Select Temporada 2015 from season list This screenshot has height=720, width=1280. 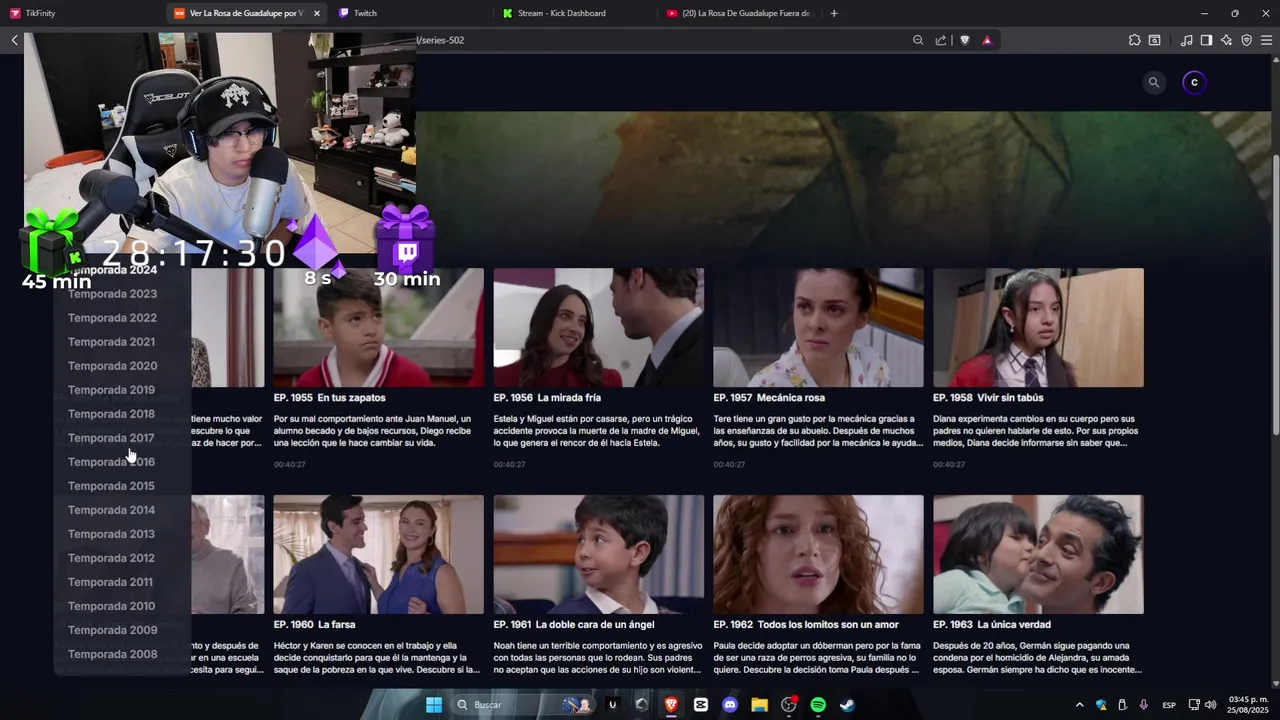[x=112, y=486]
